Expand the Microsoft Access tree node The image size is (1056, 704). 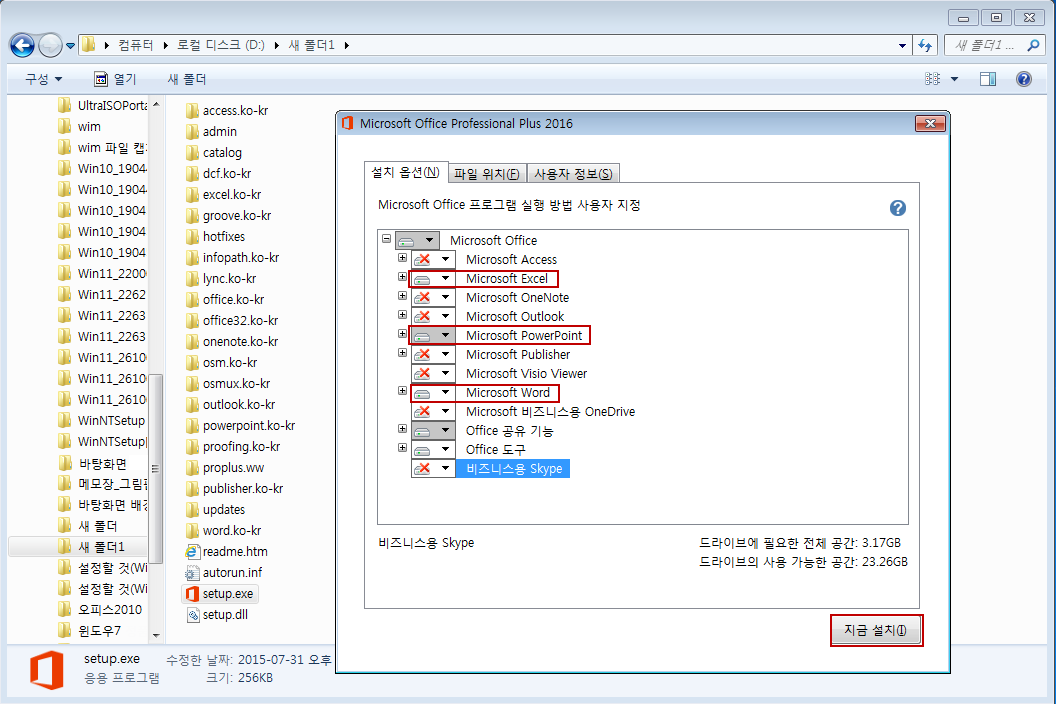coord(402,258)
